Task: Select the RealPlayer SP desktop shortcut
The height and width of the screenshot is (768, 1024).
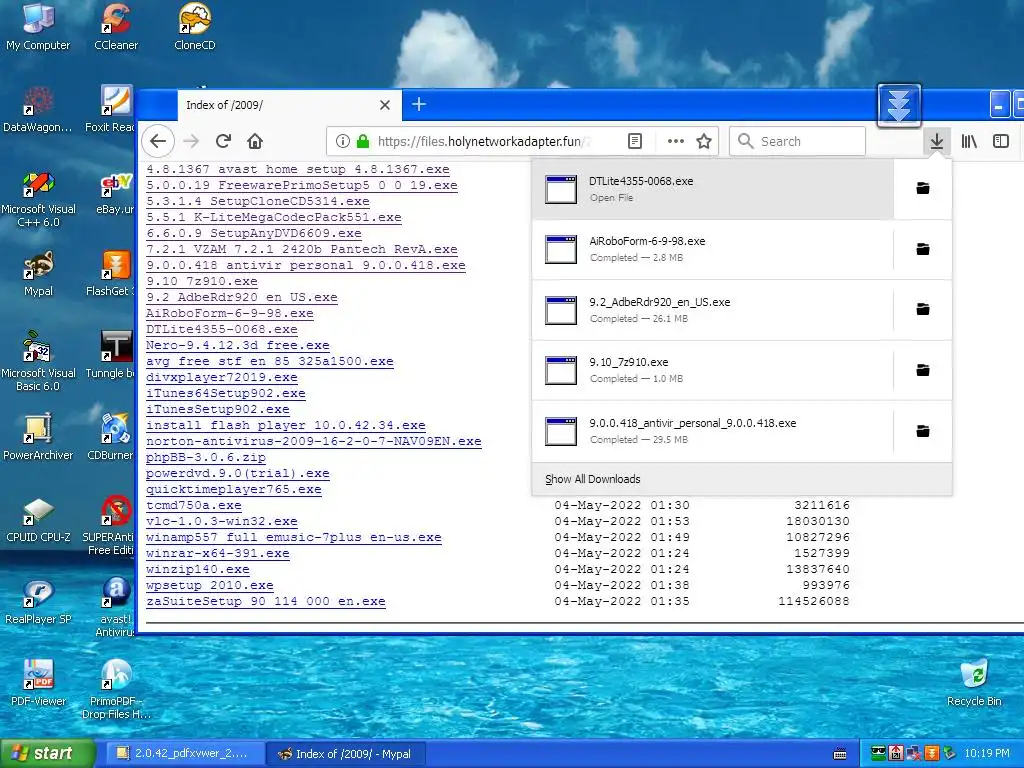Action: click(x=38, y=602)
